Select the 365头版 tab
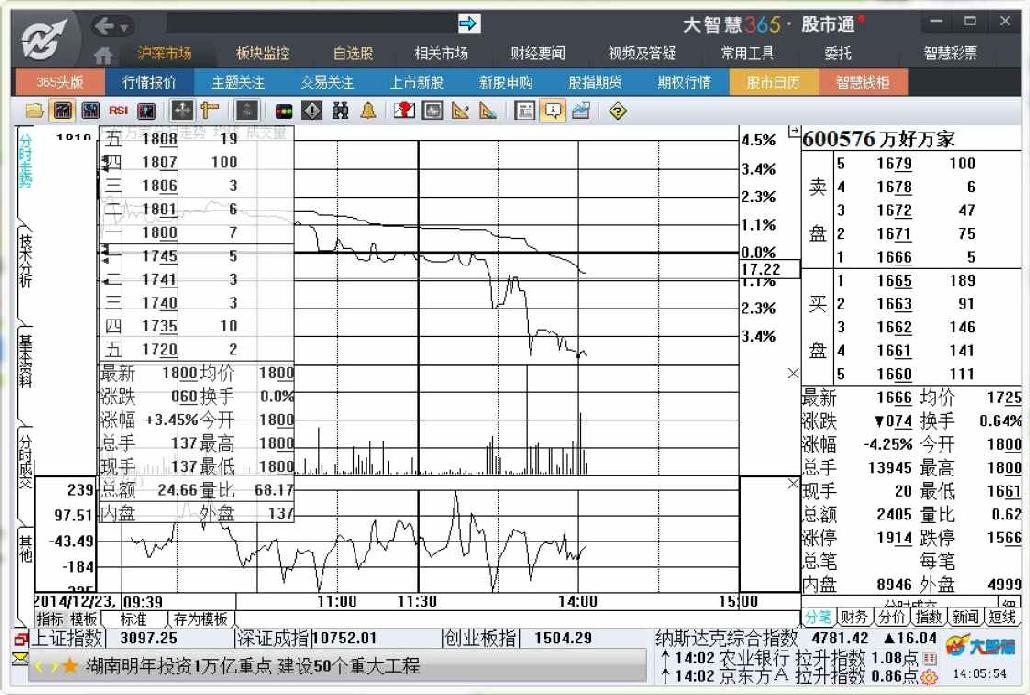Viewport: 1030px width, 695px height. click(x=59, y=82)
